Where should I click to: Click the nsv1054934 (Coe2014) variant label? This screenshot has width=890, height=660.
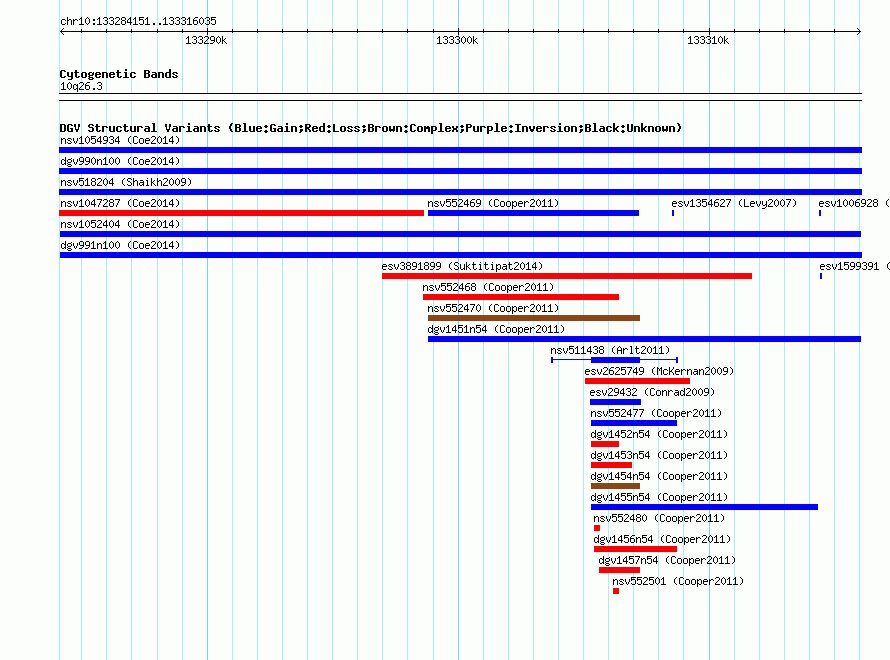point(120,140)
